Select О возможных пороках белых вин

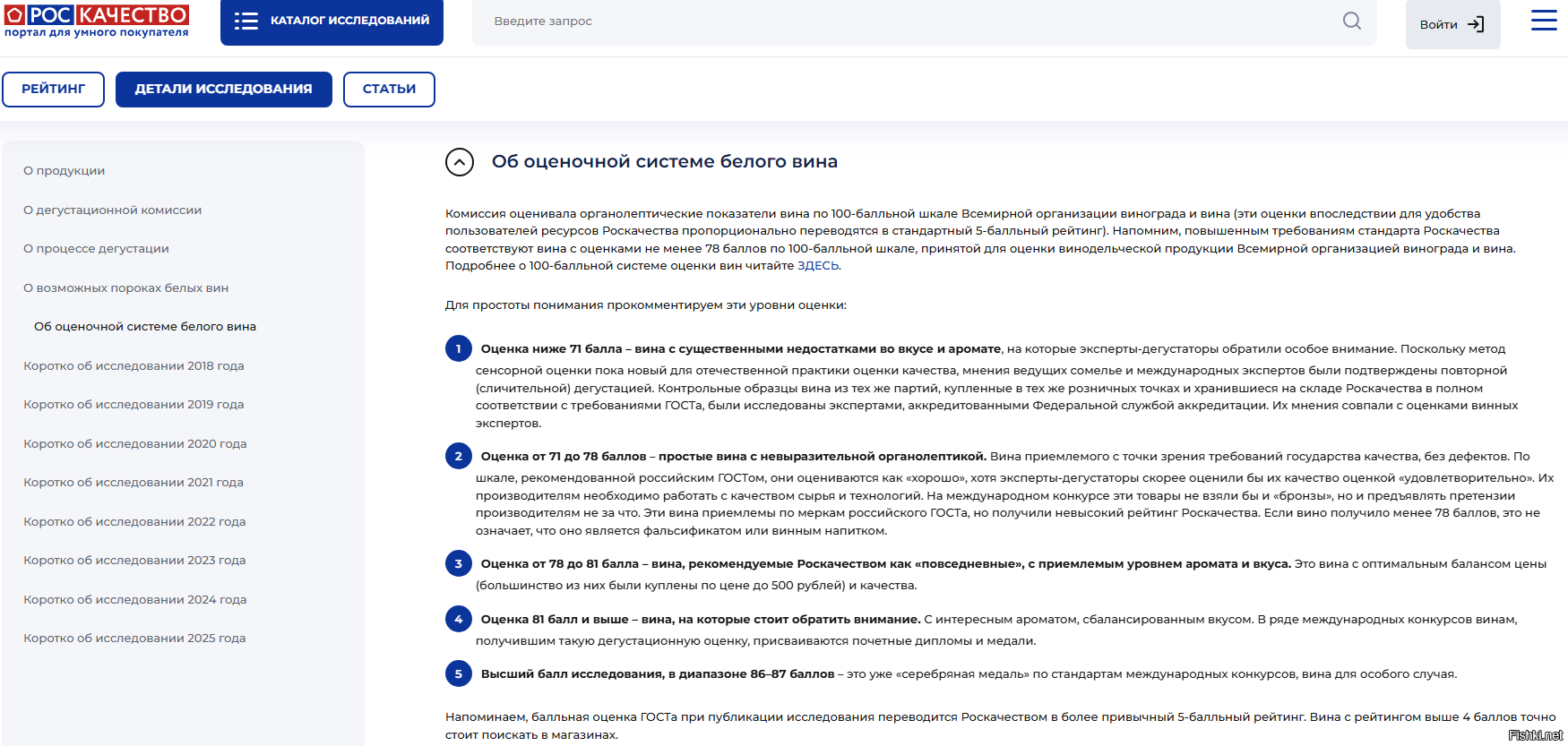click(x=126, y=288)
